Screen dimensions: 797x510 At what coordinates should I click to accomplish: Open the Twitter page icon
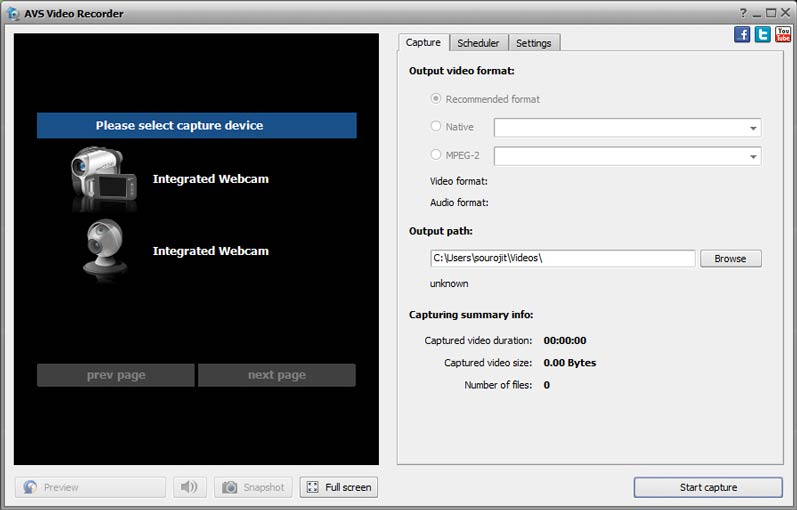point(762,35)
